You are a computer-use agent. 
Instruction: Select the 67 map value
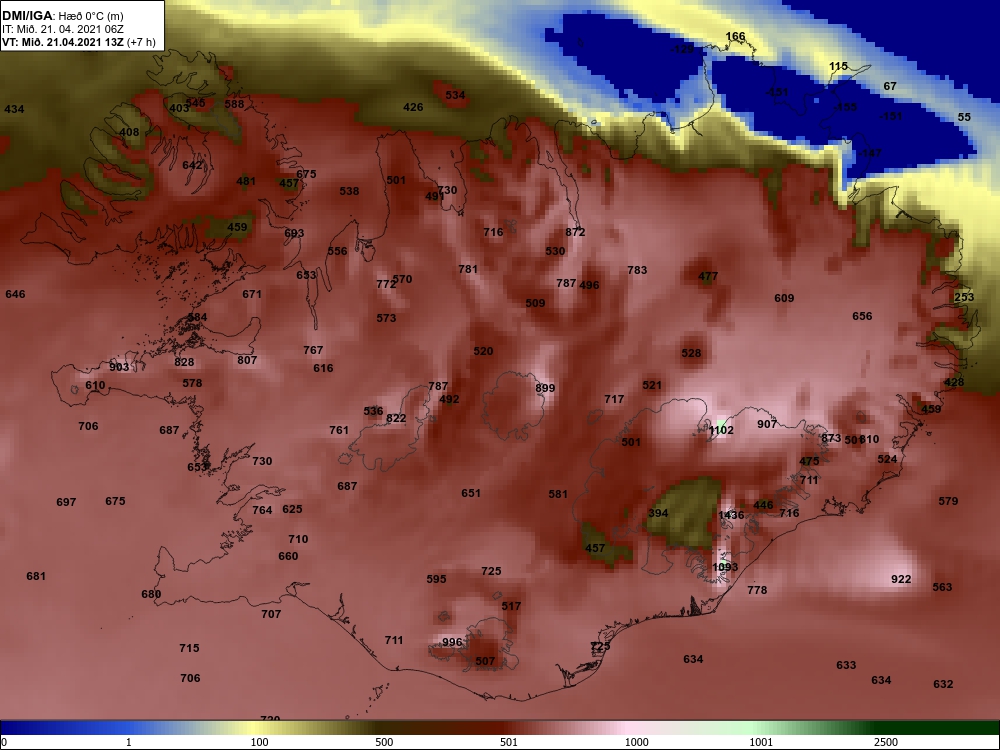click(x=890, y=86)
